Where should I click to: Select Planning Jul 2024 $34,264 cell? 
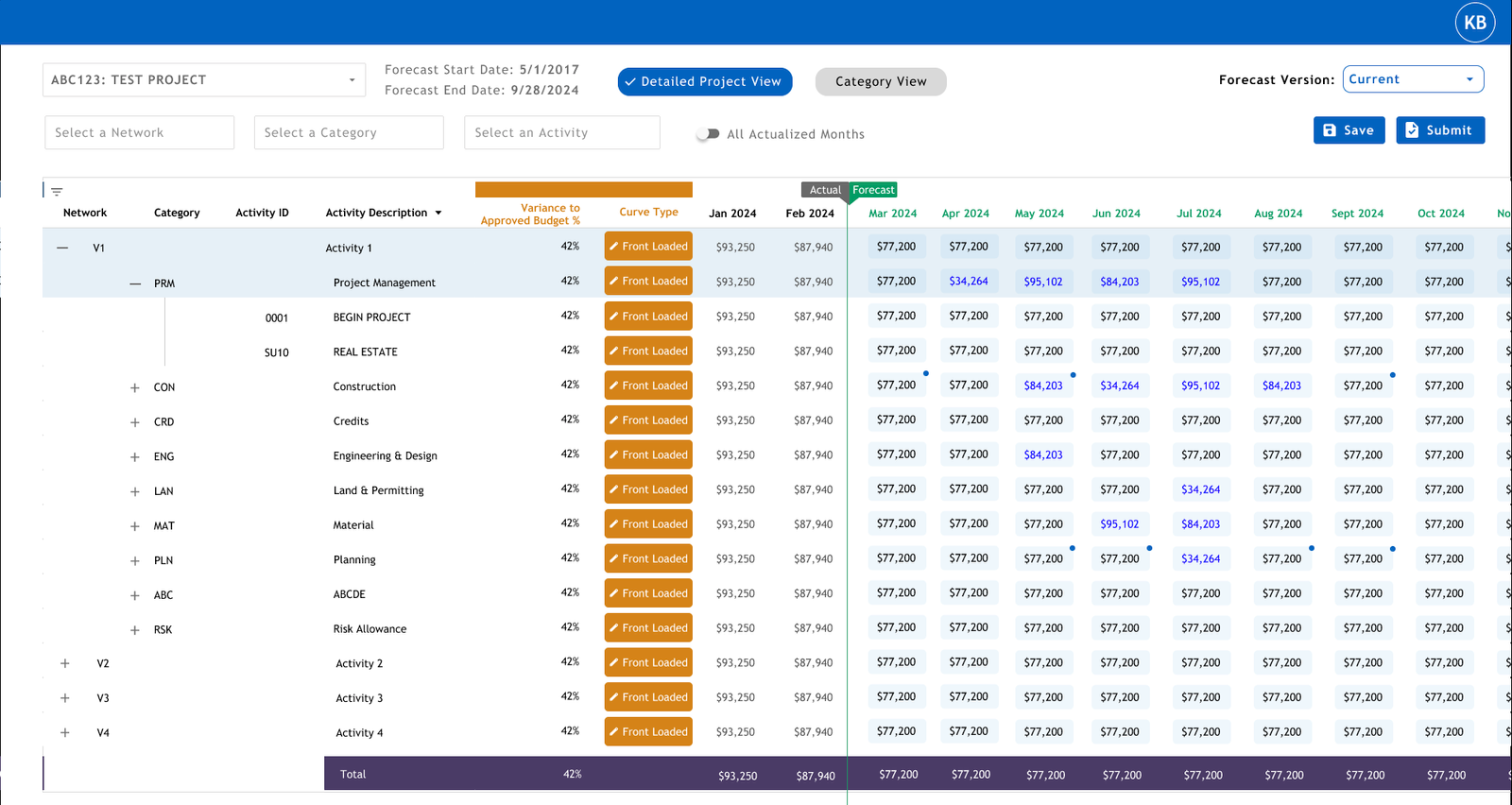(1200, 558)
